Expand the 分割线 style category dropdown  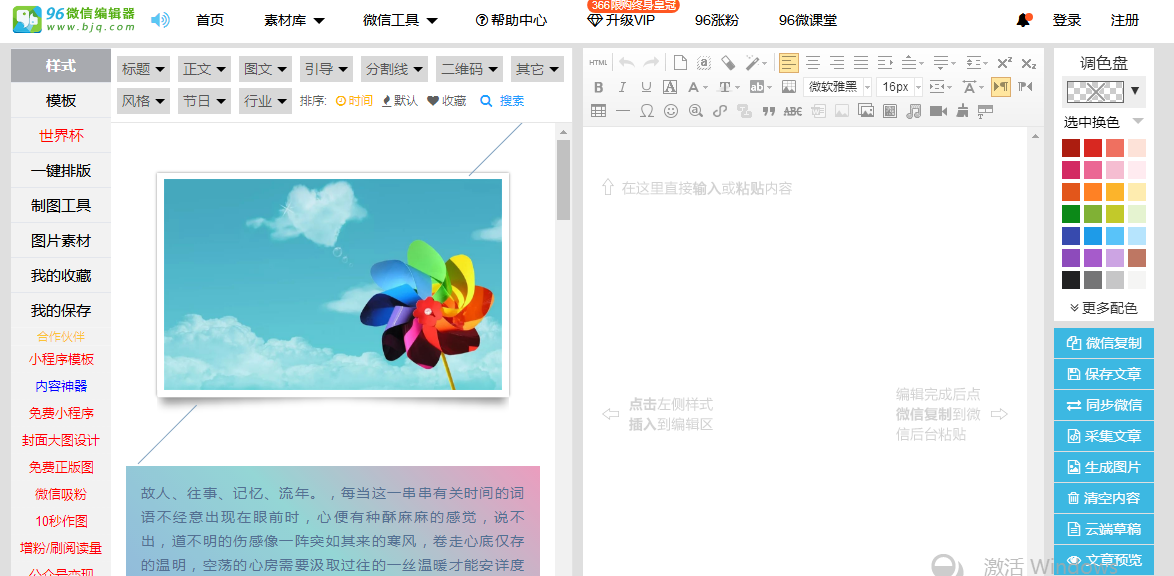(x=394, y=69)
